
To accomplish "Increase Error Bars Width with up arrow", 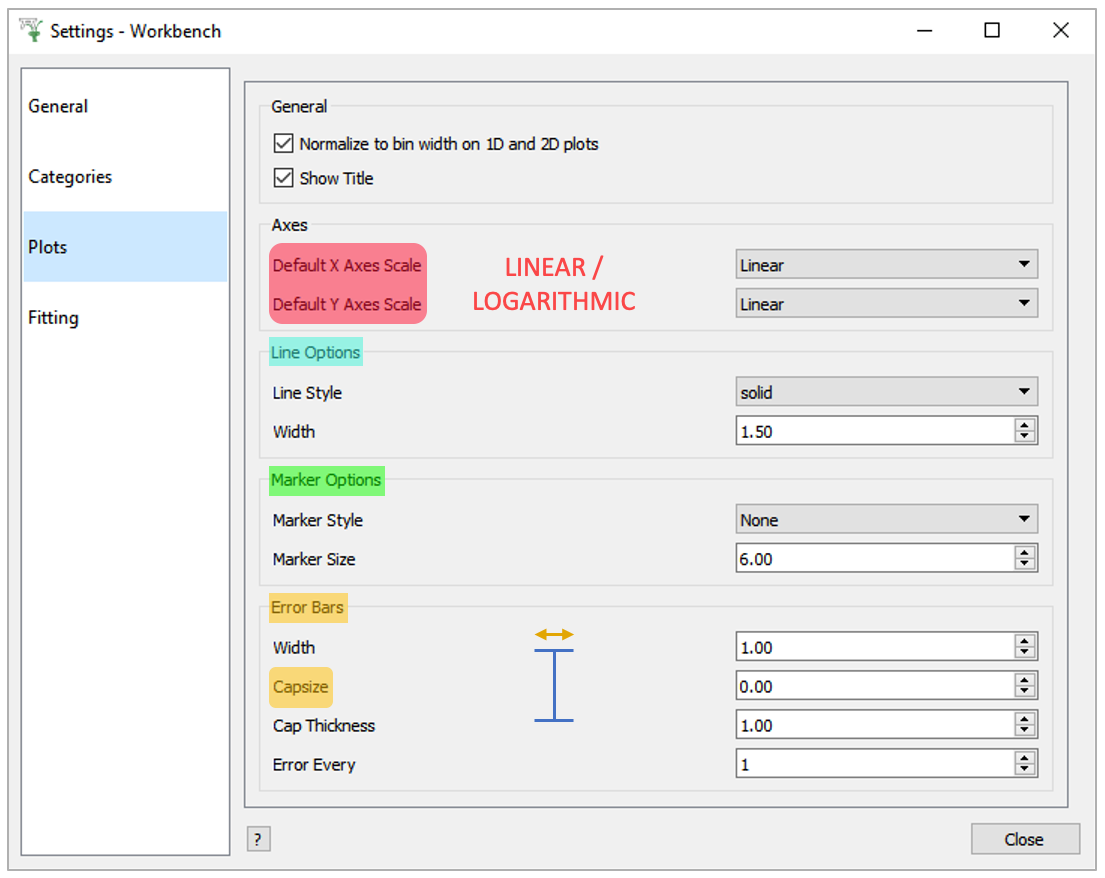I will (x=1023, y=642).
